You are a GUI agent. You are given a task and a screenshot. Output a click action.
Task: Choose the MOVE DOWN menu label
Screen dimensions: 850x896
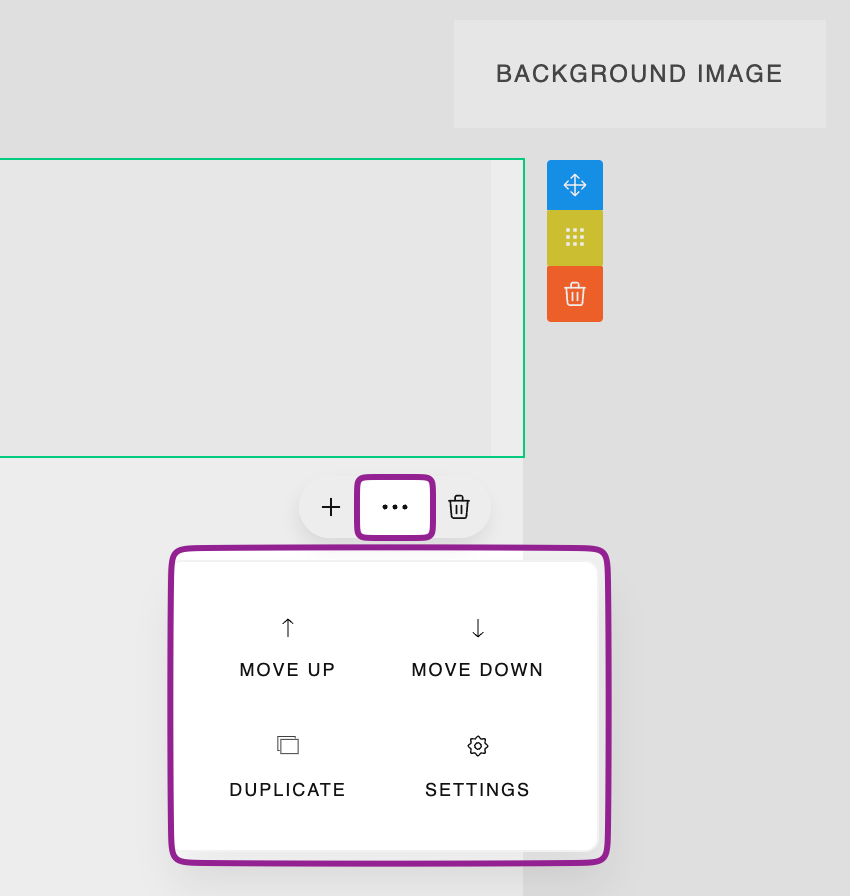click(478, 670)
